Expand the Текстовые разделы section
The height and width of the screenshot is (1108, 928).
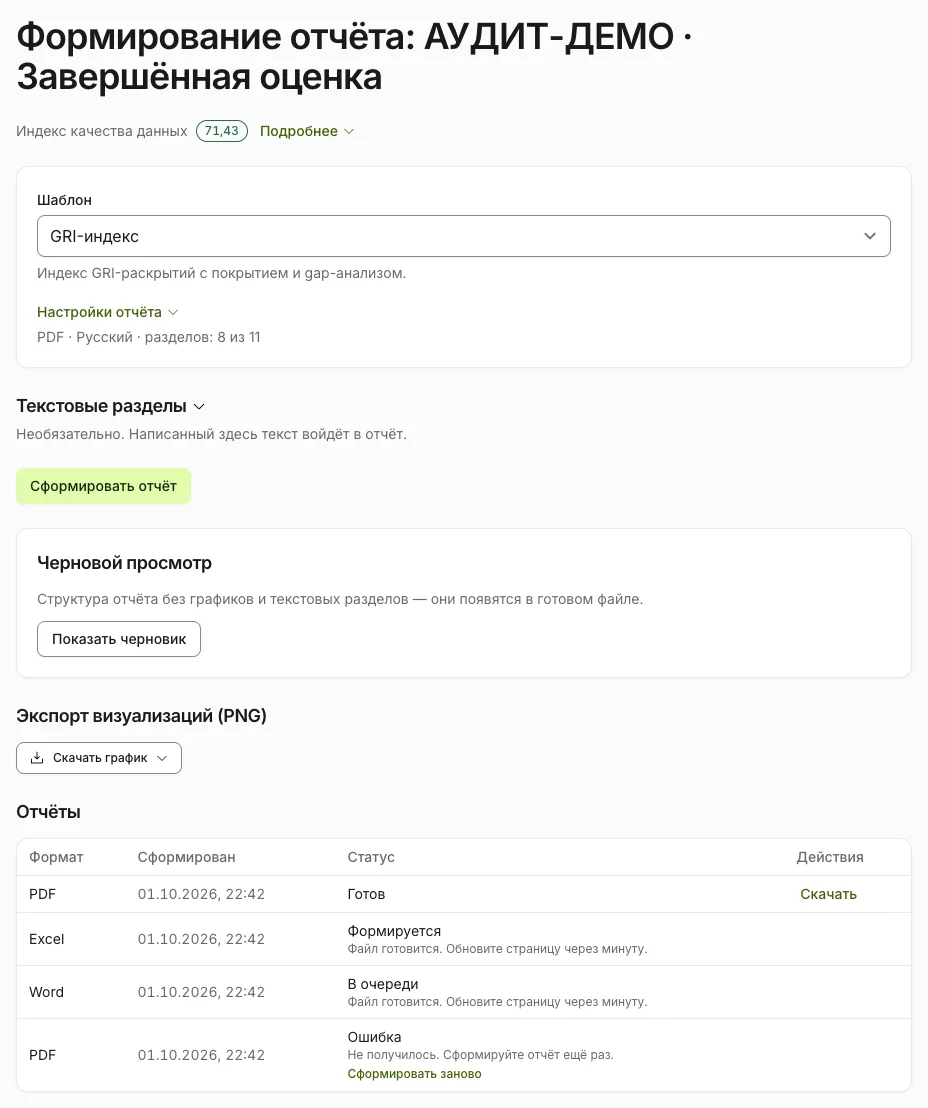click(110, 406)
